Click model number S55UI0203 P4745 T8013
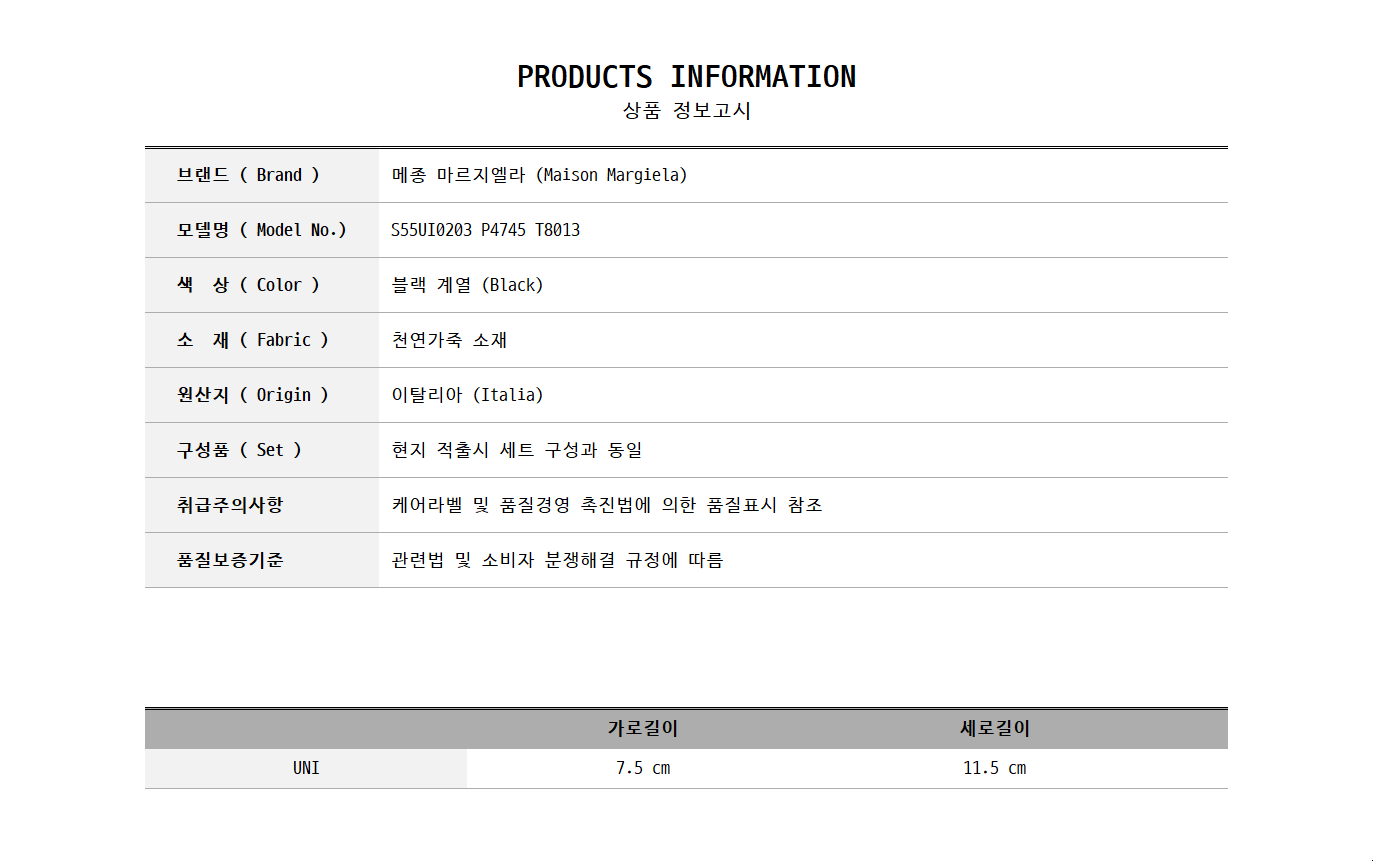Image resolution: width=1373 pixels, height=861 pixels. click(x=485, y=230)
